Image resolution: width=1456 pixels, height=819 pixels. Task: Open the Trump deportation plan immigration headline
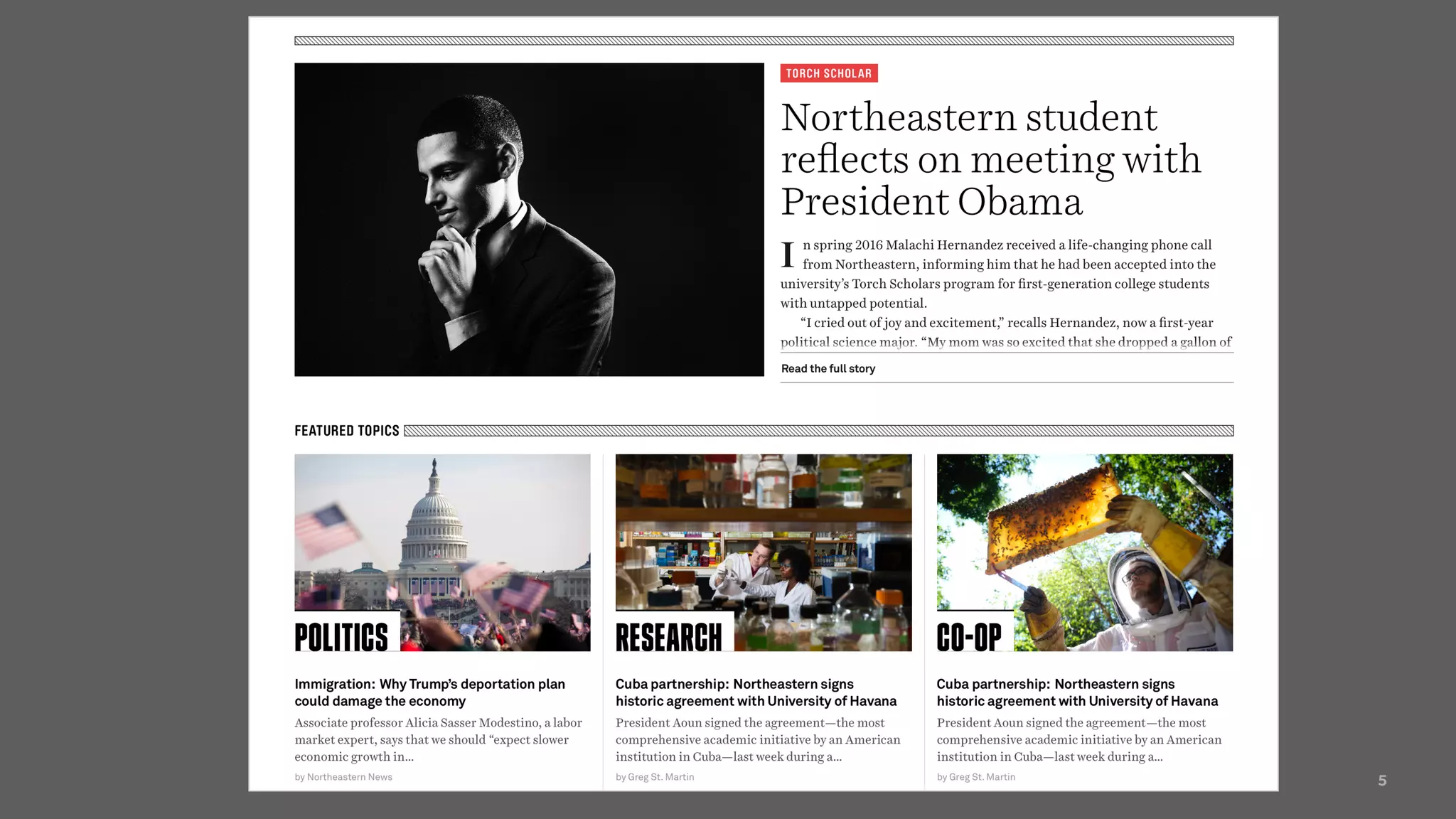(x=429, y=692)
